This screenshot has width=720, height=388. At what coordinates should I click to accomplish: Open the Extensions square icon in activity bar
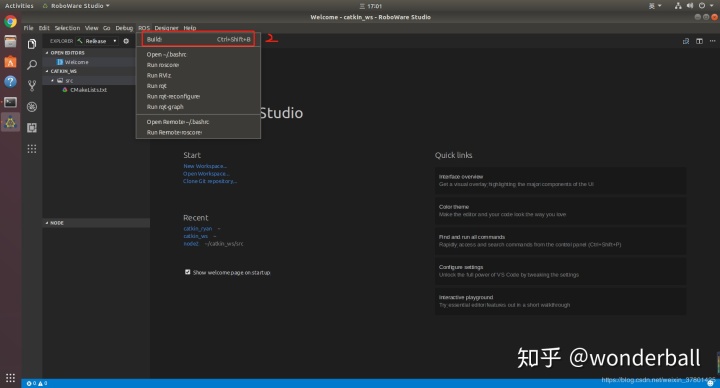coord(32,128)
